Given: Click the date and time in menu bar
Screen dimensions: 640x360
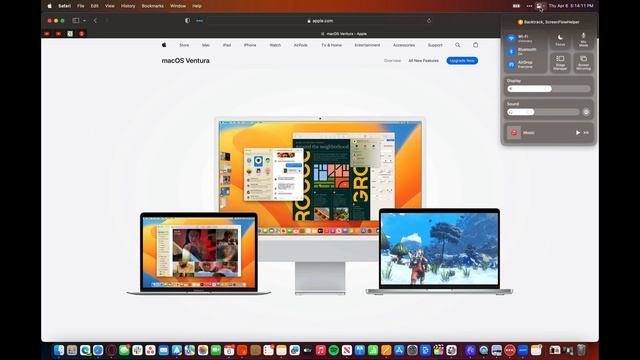Looking at the screenshot, I should point(571,6).
